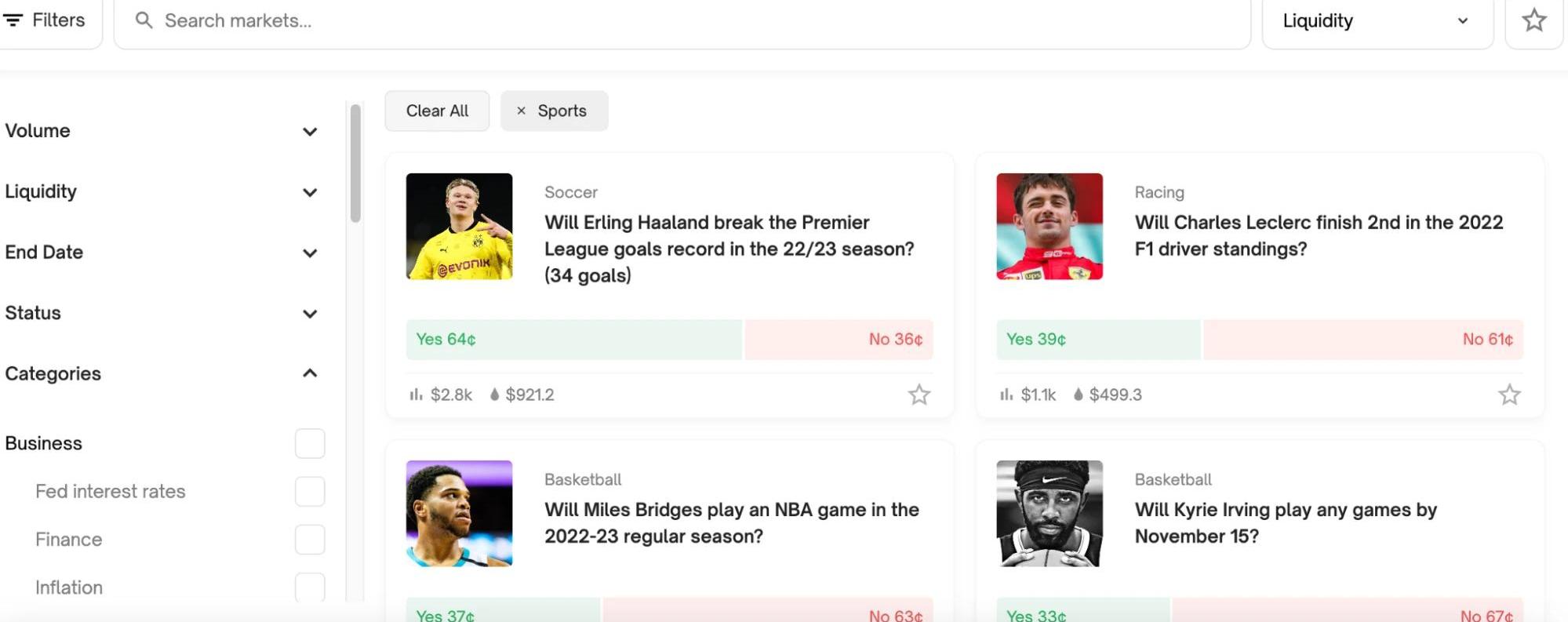Image resolution: width=1568 pixels, height=622 pixels.
Task: Favorite the Erling Haaland market star
Action: point(919,395)
